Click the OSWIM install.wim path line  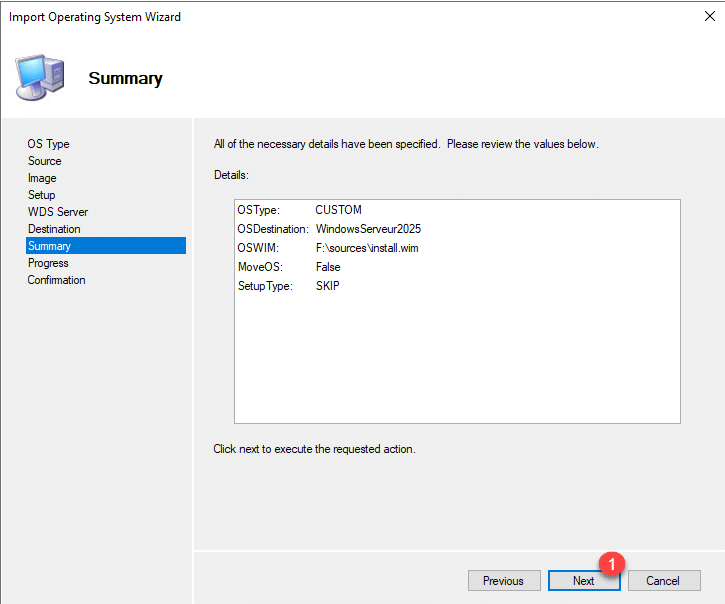tap(328, 248)
